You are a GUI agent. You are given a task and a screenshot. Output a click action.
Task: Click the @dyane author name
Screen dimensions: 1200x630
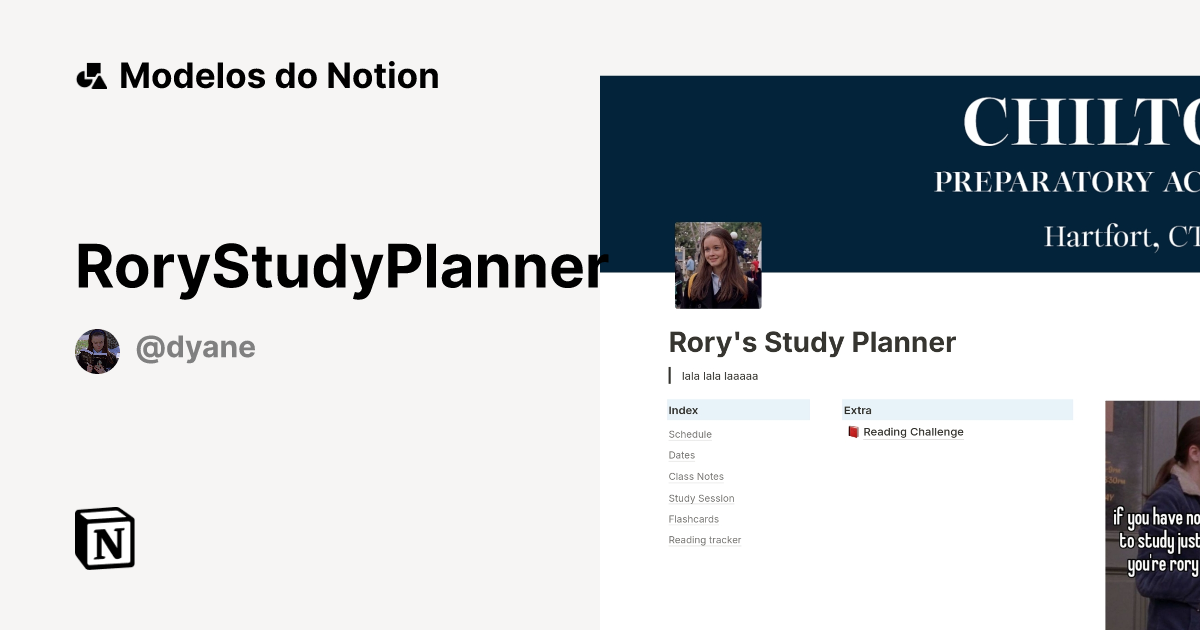coord(195,346)
